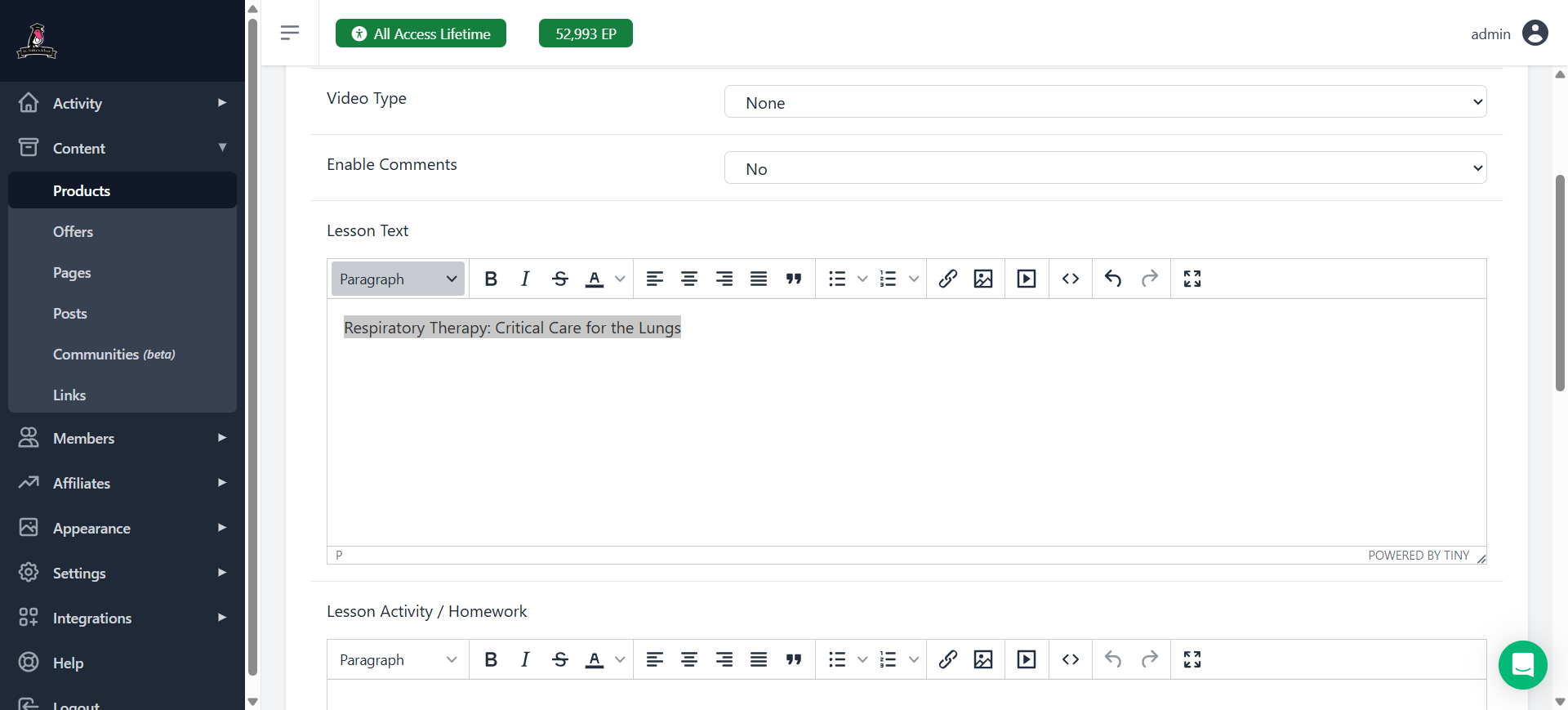The height and width of the screenshot is (710, 1568).
Task: Open Paragraph format dropdown in the Lesson Text editor
Action: tap(398, 279)
